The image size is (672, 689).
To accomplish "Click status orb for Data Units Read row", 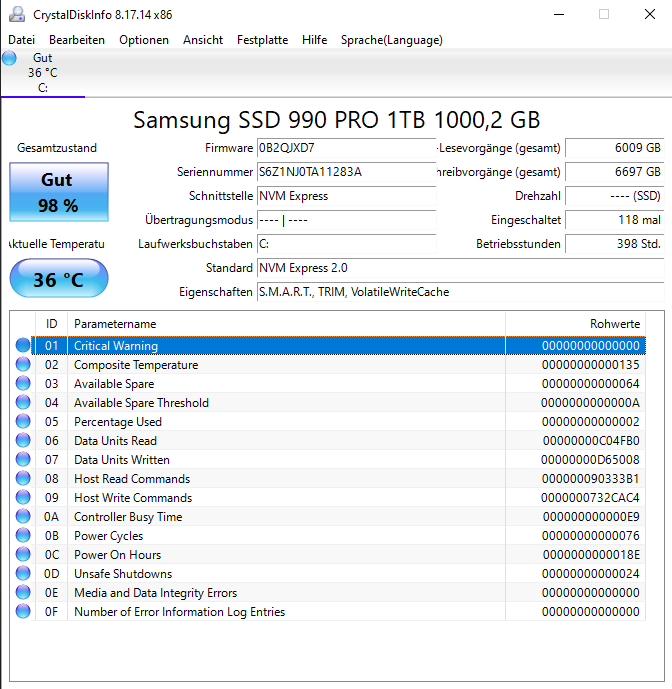I will (x=23, y=440).
